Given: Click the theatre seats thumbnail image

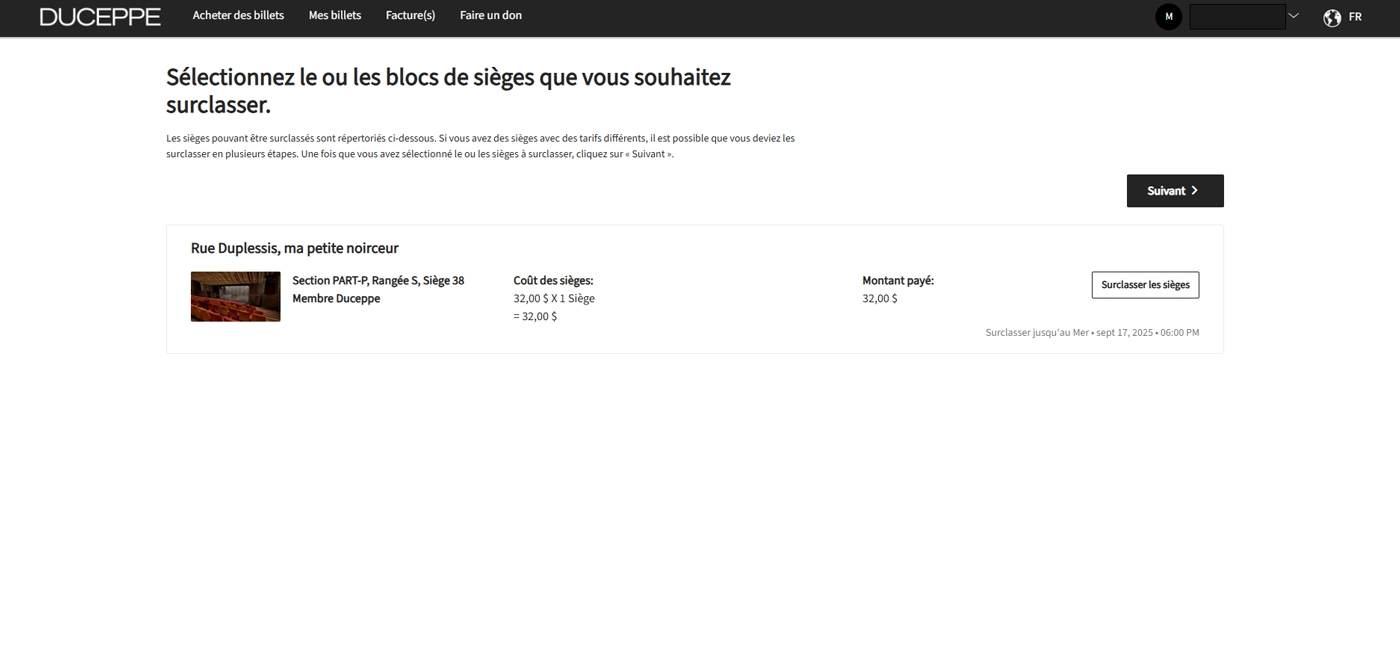Looking at the screenshot, I should click(235, 297).
